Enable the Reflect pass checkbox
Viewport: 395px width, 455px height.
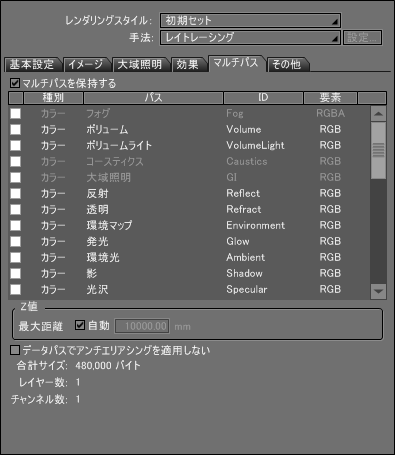15,193
